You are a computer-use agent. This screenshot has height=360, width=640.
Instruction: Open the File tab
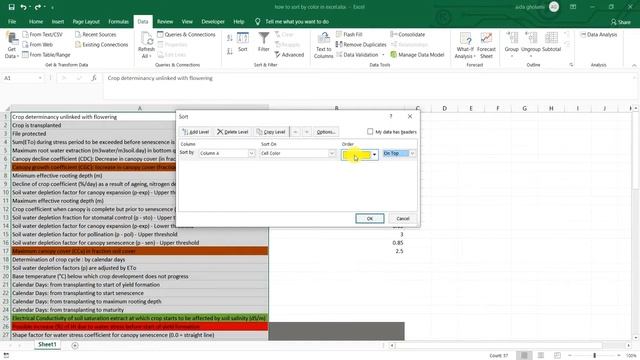12,22
